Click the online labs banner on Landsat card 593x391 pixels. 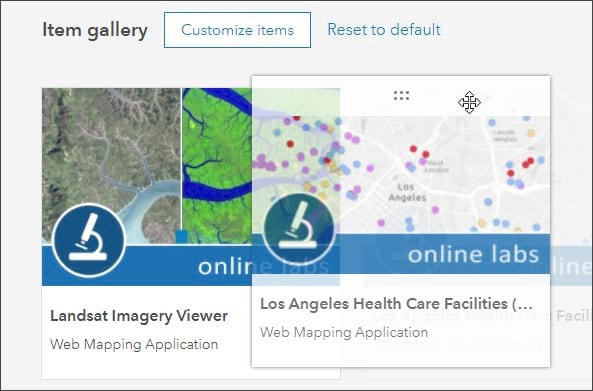click(x=189, y=266)
